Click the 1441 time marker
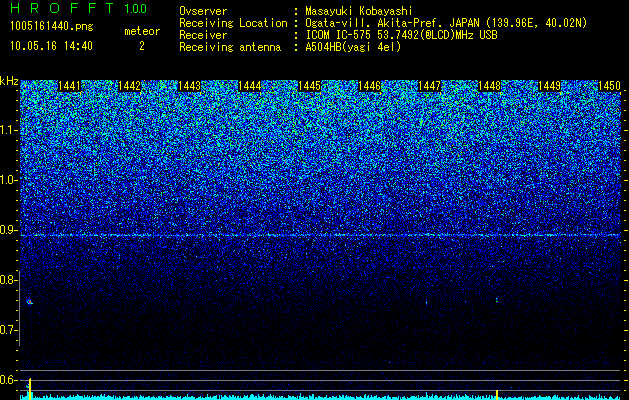 click(70, 86)
